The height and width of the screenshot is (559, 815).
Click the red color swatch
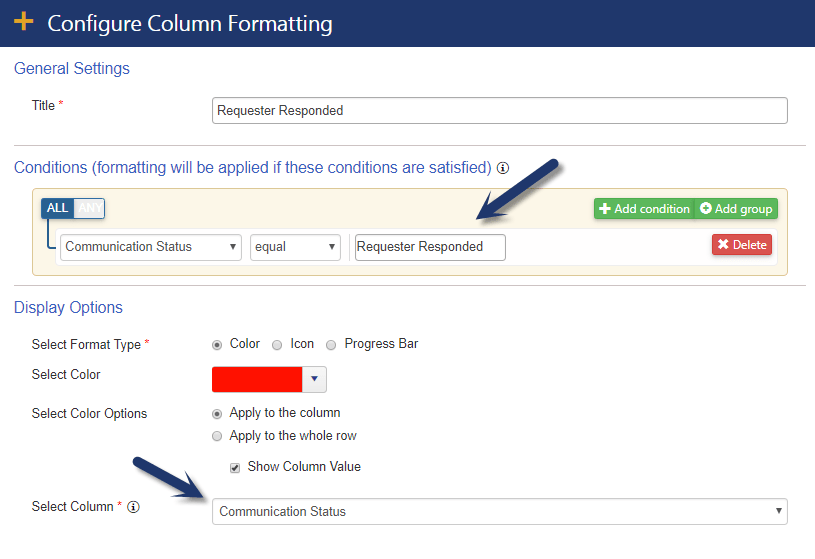point(257,379)
